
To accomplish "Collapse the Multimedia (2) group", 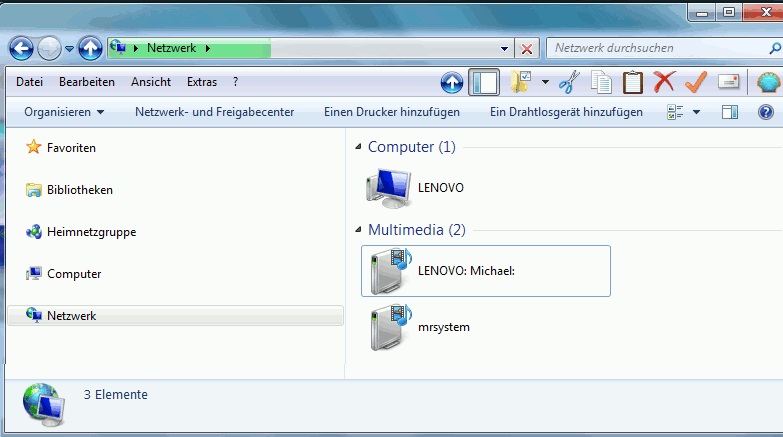I will (359, 230).
